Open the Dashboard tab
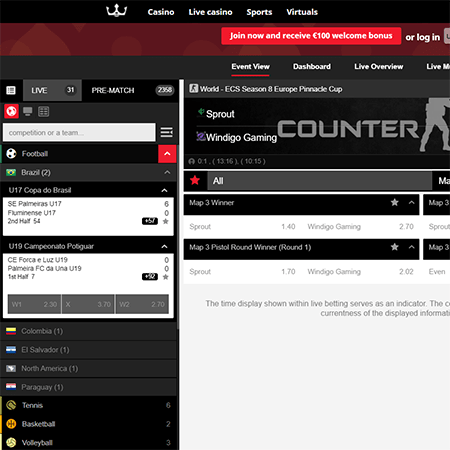The width and height of the screenshot is (450, 450). (x=312, y=67)
